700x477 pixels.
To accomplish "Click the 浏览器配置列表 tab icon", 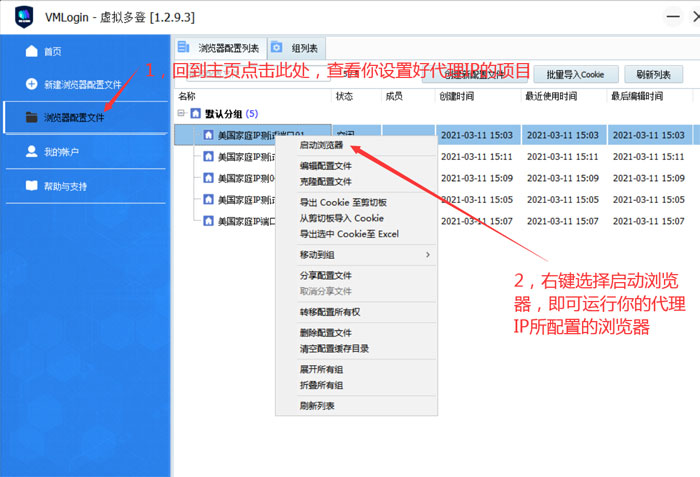I will pyautogui.click(x=183, y=47).
